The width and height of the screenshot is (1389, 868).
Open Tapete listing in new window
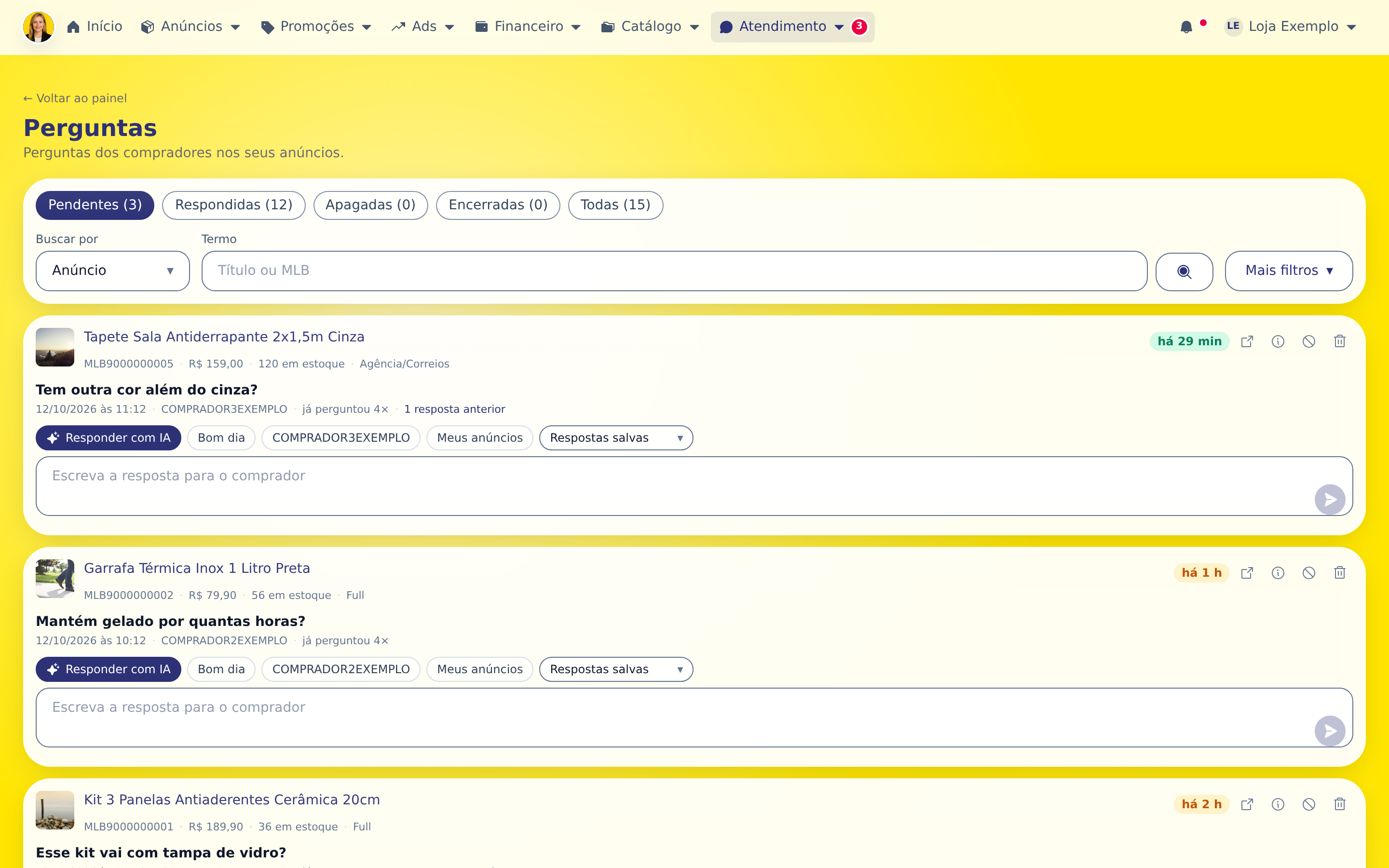click(x=1247, y=341)
